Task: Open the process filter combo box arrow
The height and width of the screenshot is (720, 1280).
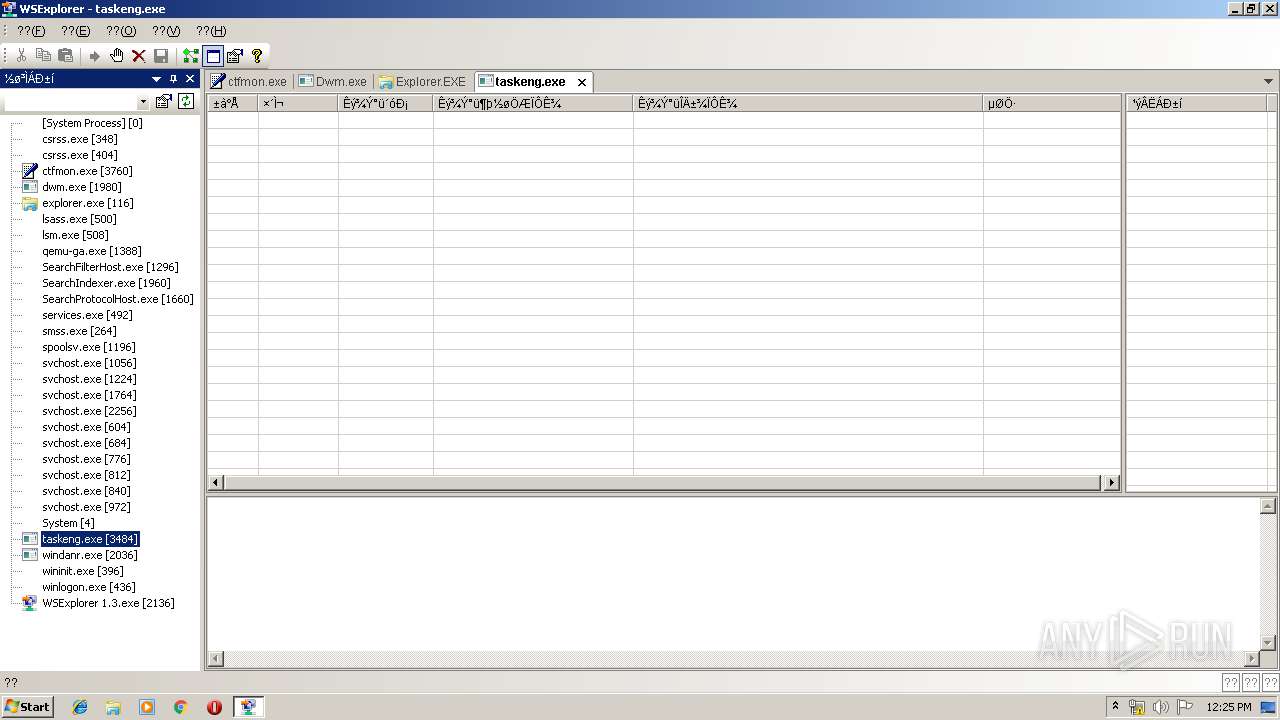Action: click(x=143, y=102)
